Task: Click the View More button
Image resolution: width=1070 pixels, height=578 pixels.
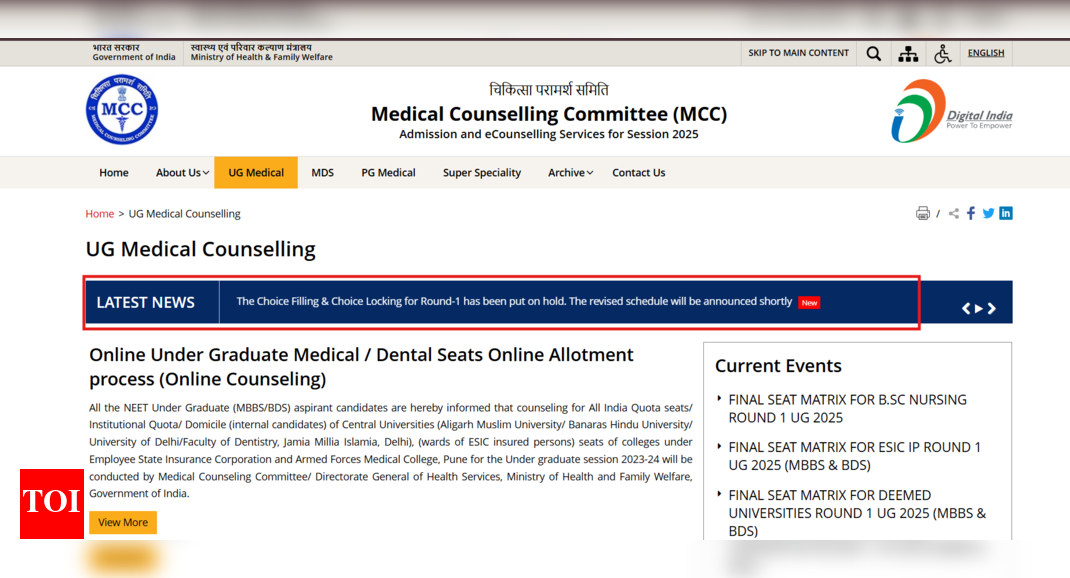Action: pos(123,522)
